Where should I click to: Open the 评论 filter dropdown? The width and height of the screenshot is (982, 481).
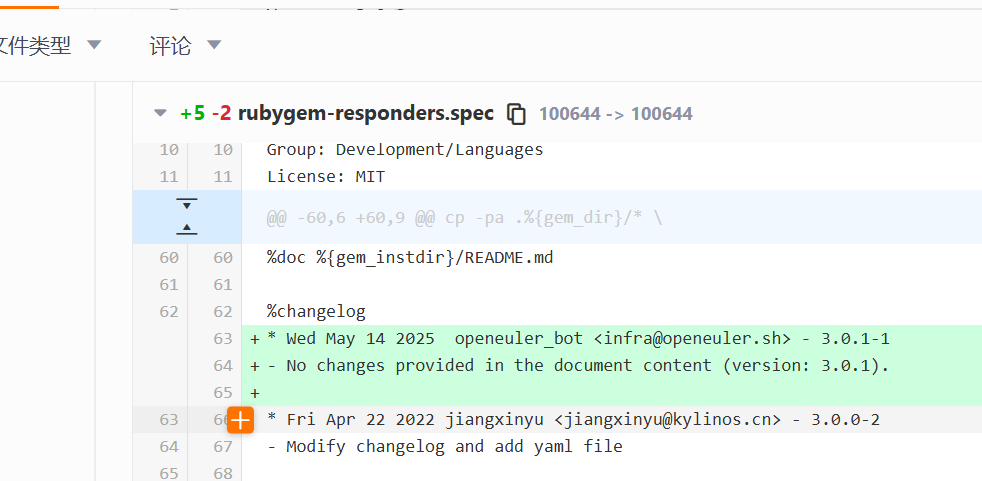pyautogui.click(x=185, y=45)
